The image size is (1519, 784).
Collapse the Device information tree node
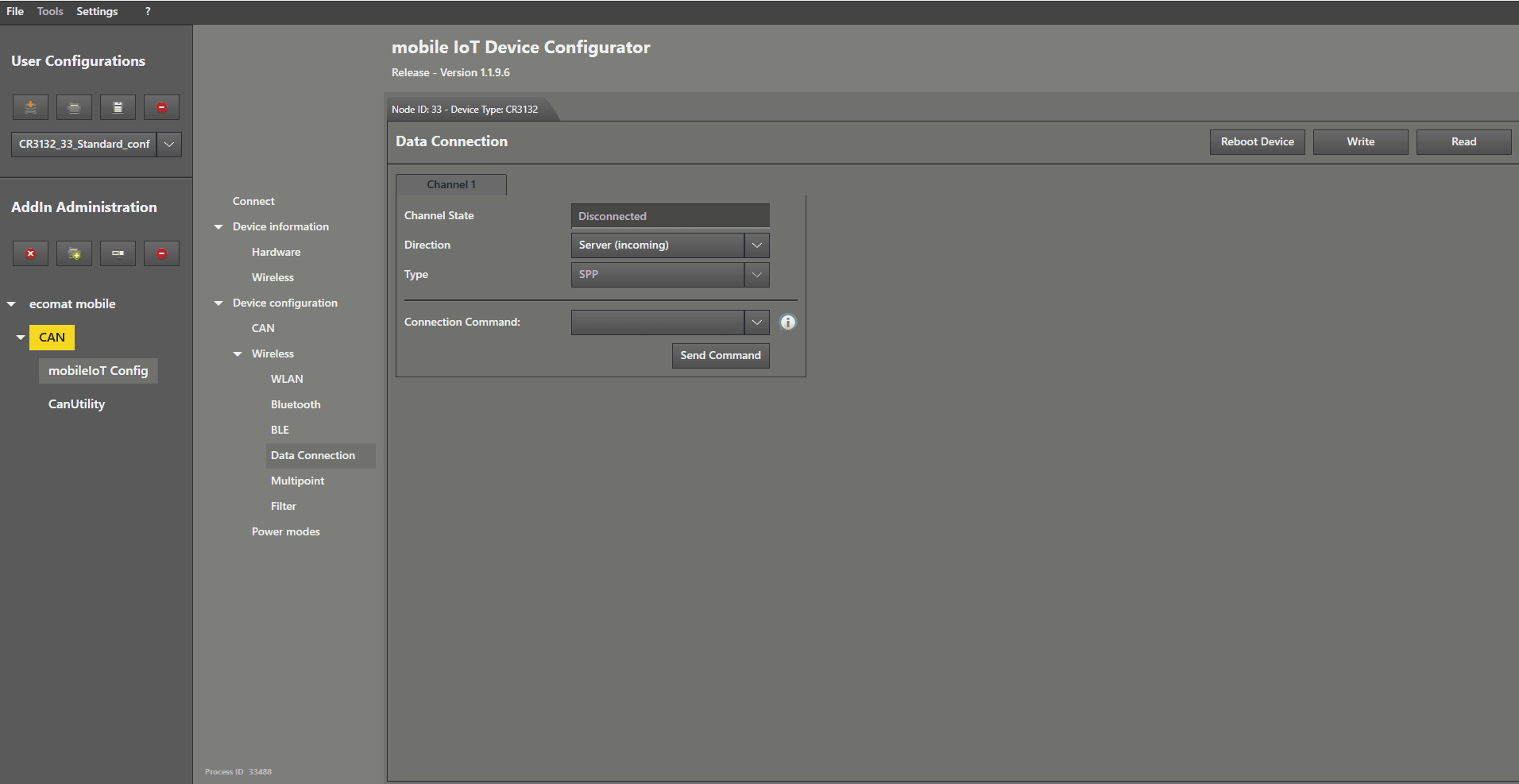coord(218,227)
